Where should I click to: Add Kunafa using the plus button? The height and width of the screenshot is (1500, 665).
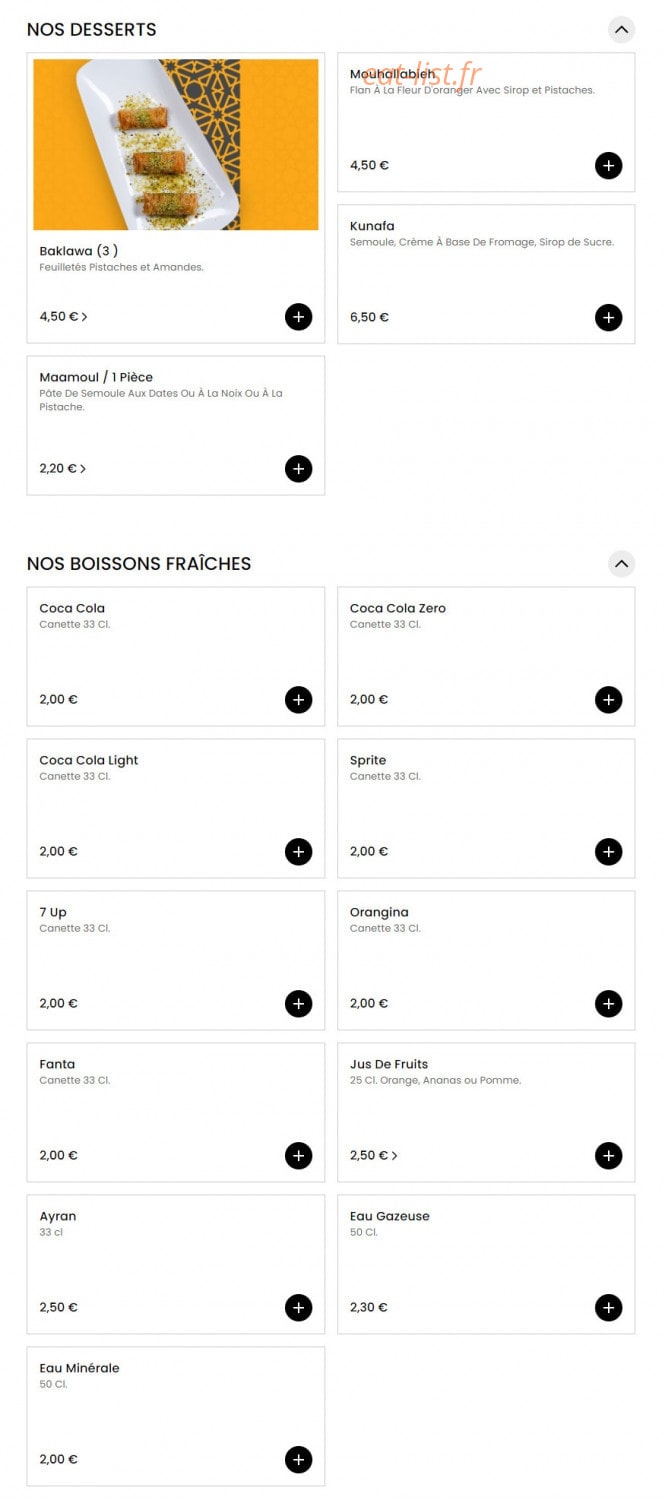click(x=608, y=317)
